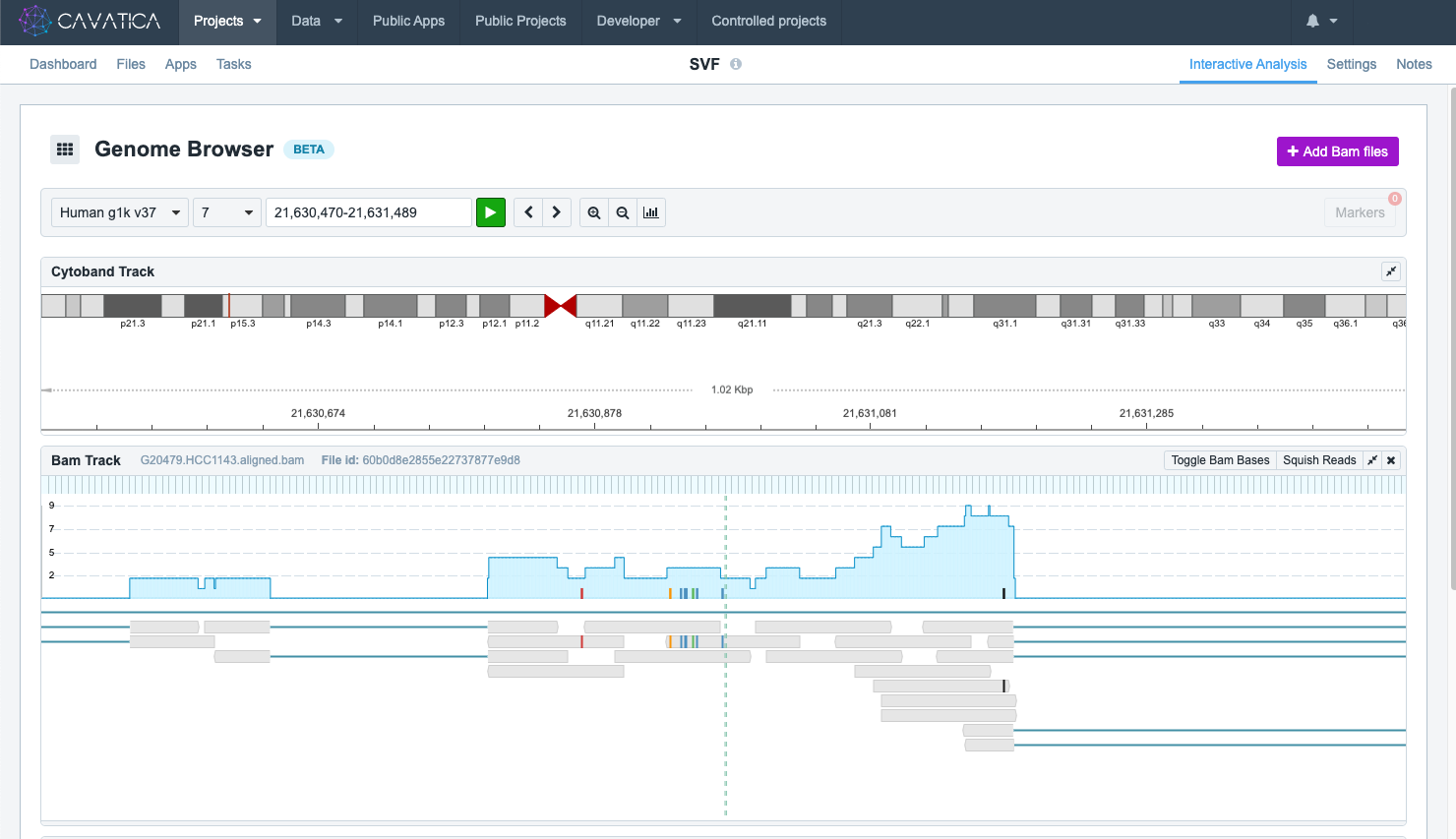Click the Add Bam files button

pos(1337,151)
